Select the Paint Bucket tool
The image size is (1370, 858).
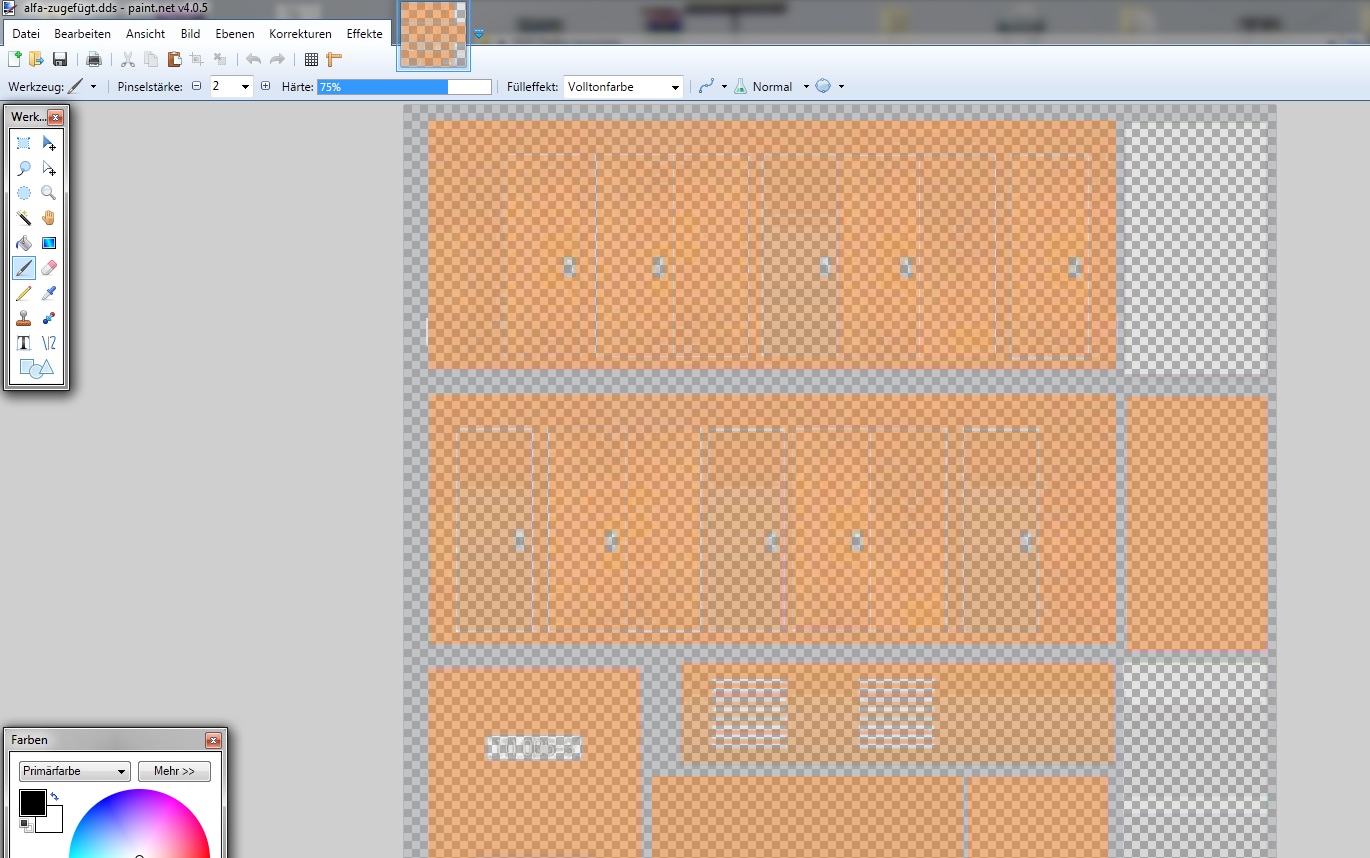(x=24, y=243)
